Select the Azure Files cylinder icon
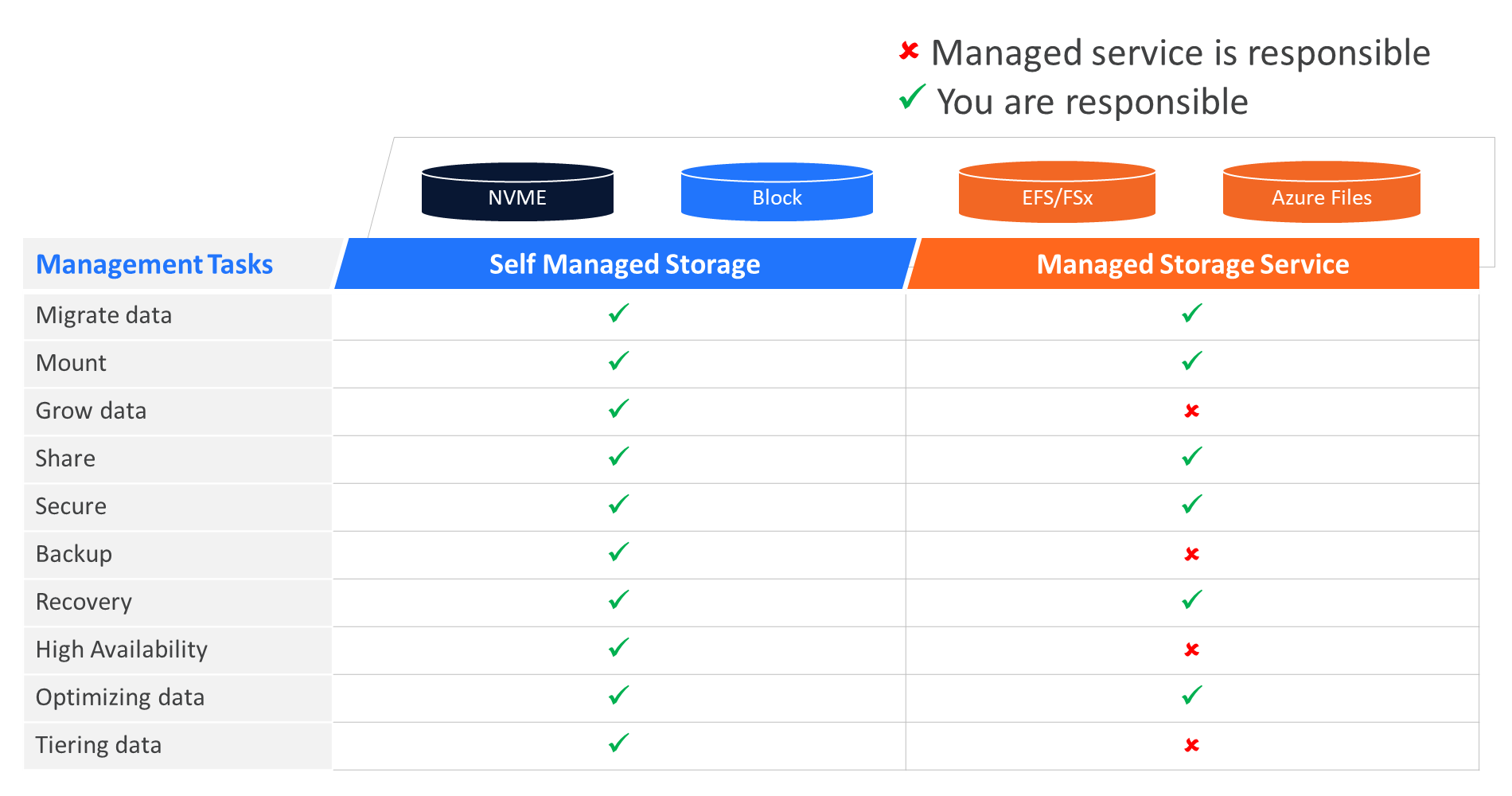Image resolution: width=1512 pixels, height=796 pixels. (x=1321, y=193)
